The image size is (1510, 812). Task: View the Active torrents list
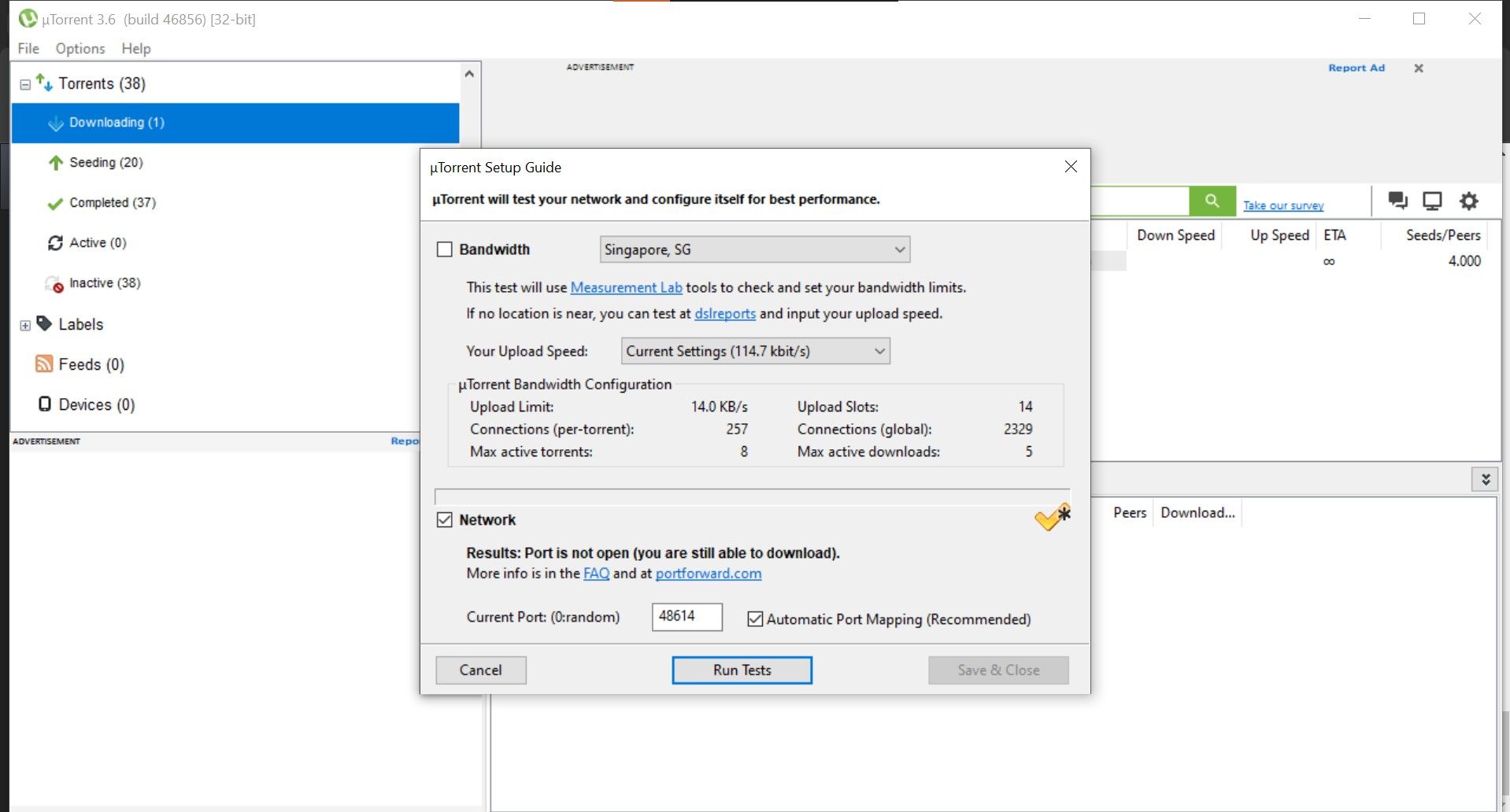pyautogui.click(x=98, y=242)
